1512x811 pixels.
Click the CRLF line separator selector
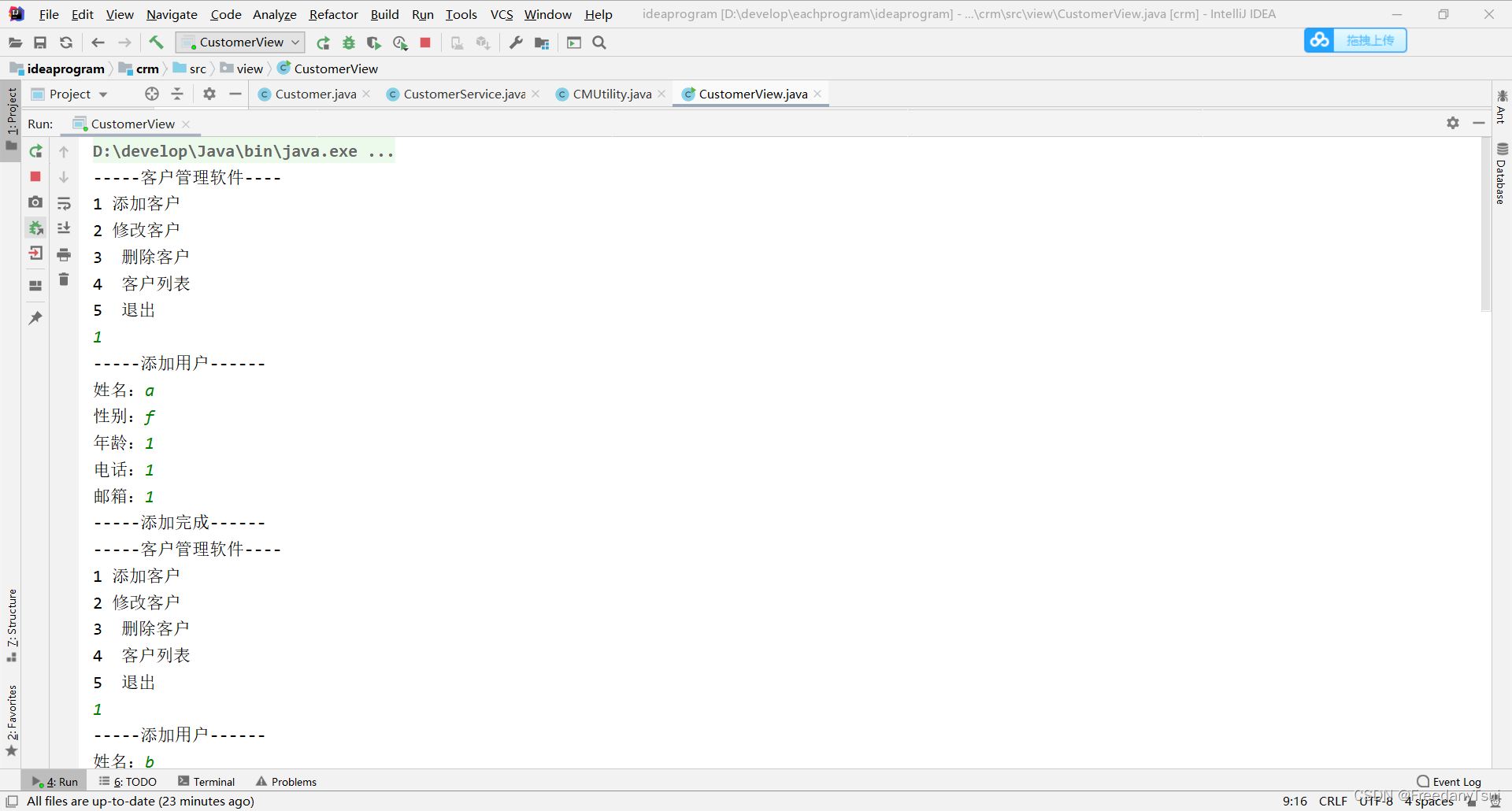point(1332,801)
